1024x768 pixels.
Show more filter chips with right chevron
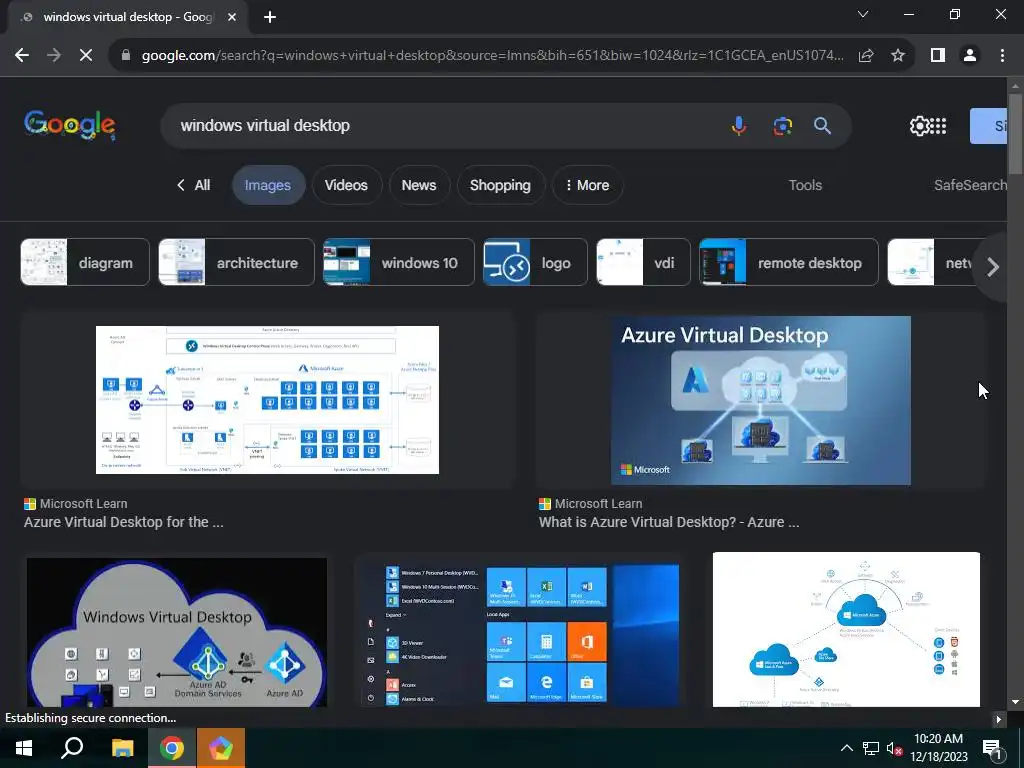point(992,266)
